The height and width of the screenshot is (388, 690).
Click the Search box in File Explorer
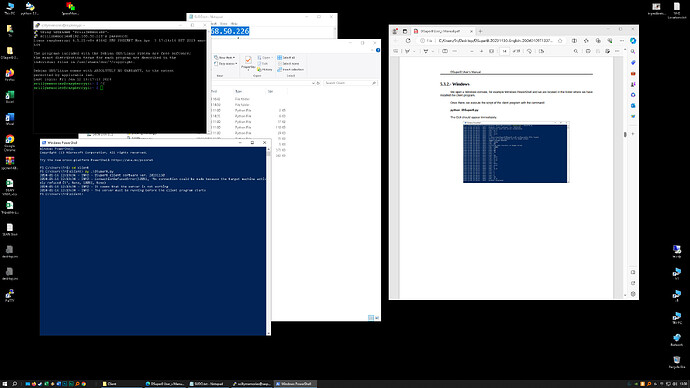coord(350,83)
